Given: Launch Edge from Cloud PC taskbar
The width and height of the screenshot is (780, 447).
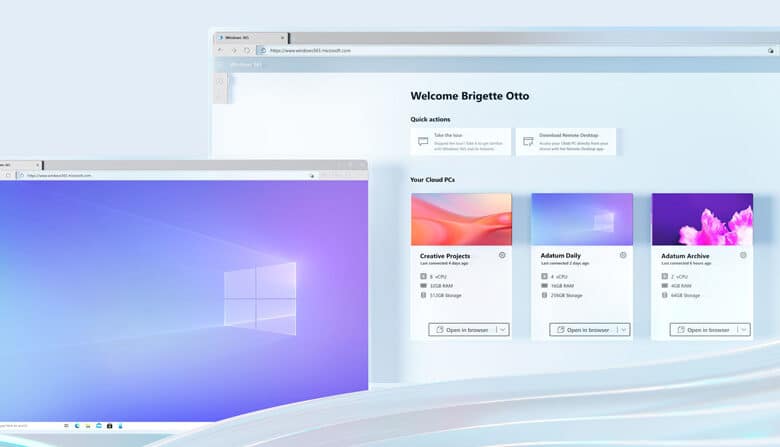Looking at the screenshot, I should 77,426.
